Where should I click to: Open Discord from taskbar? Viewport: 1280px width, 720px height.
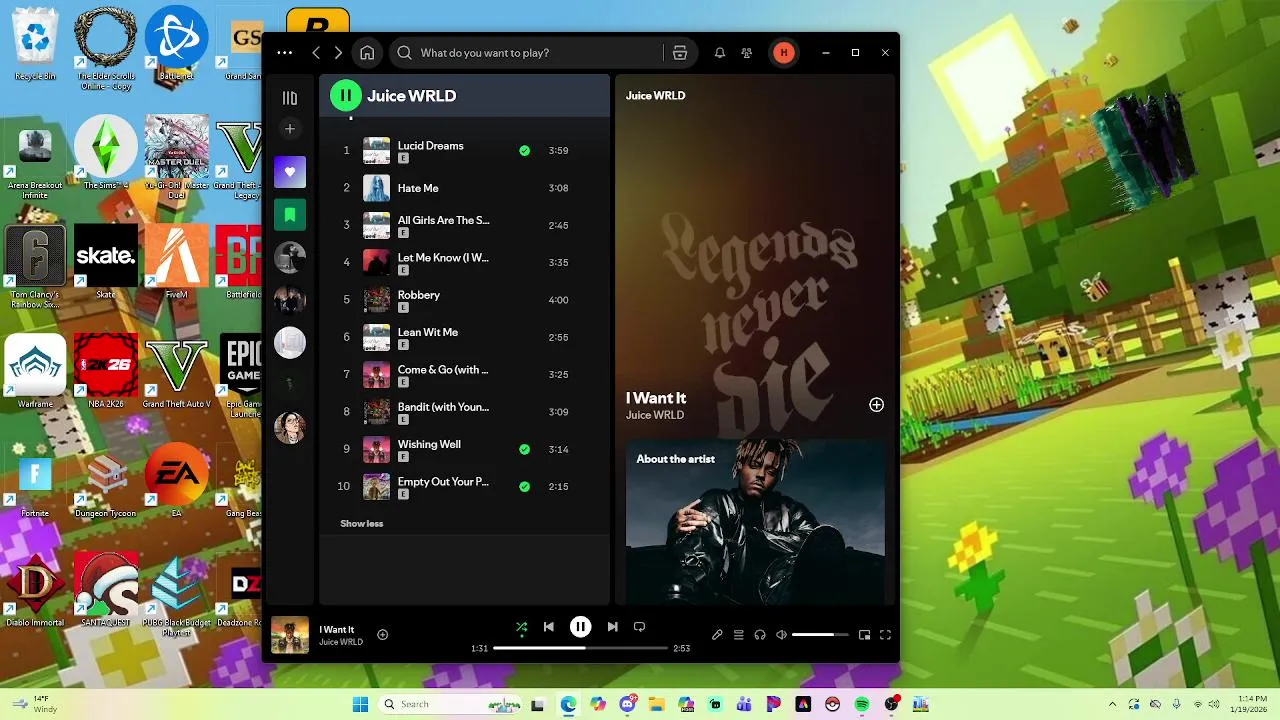pyautogui.click(x=628, y=704)
